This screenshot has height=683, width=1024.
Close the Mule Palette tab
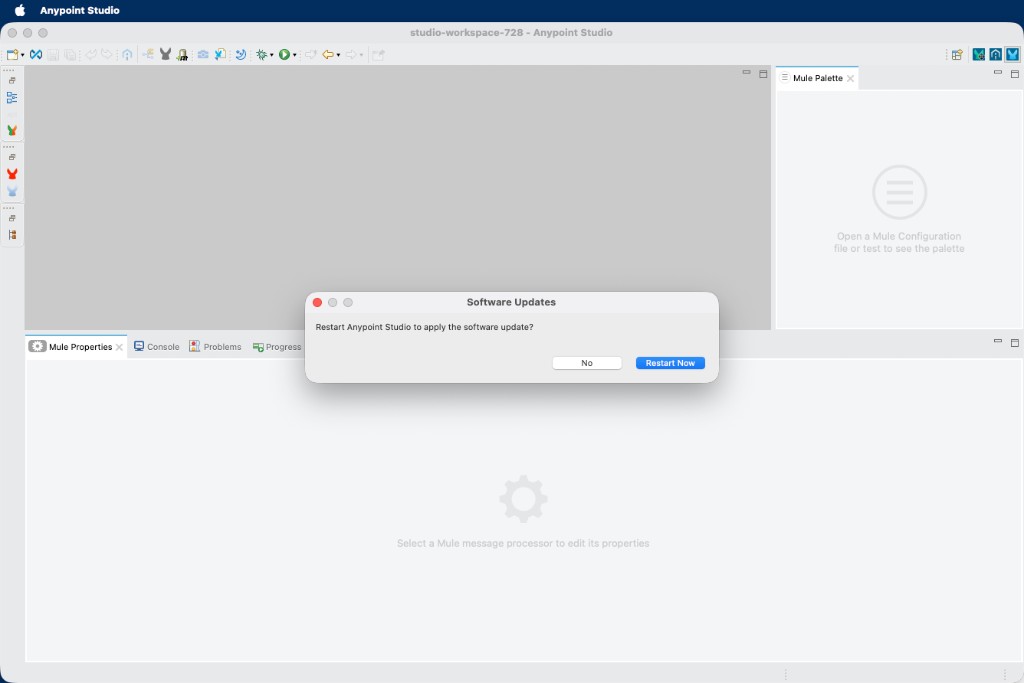(850, 78)
